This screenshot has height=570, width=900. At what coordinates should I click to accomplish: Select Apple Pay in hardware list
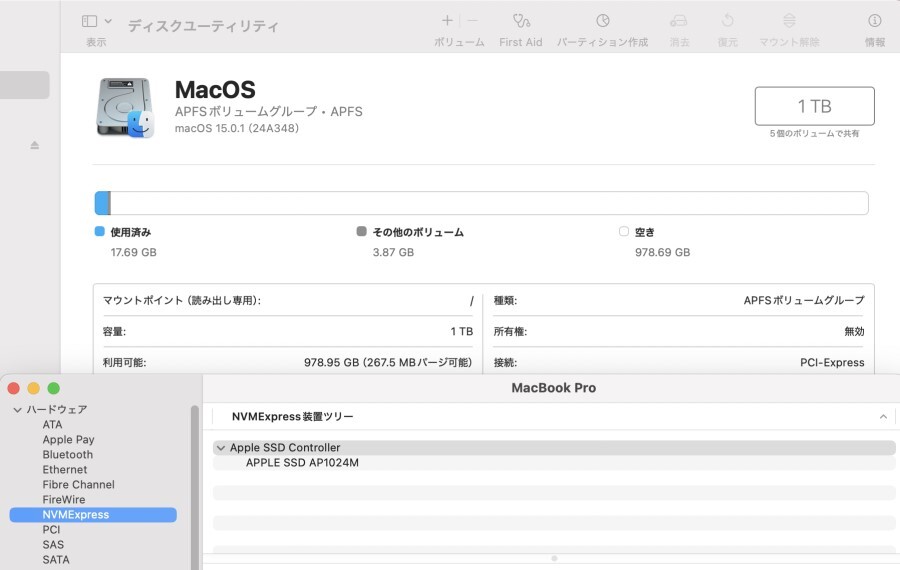point(68,440)
